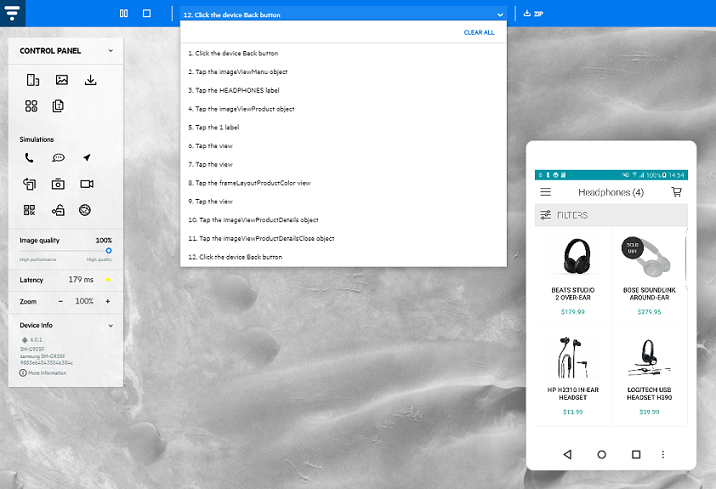Screen dimensions: 716x489
Task: Download the ZIP file
Action: point(533,14)
